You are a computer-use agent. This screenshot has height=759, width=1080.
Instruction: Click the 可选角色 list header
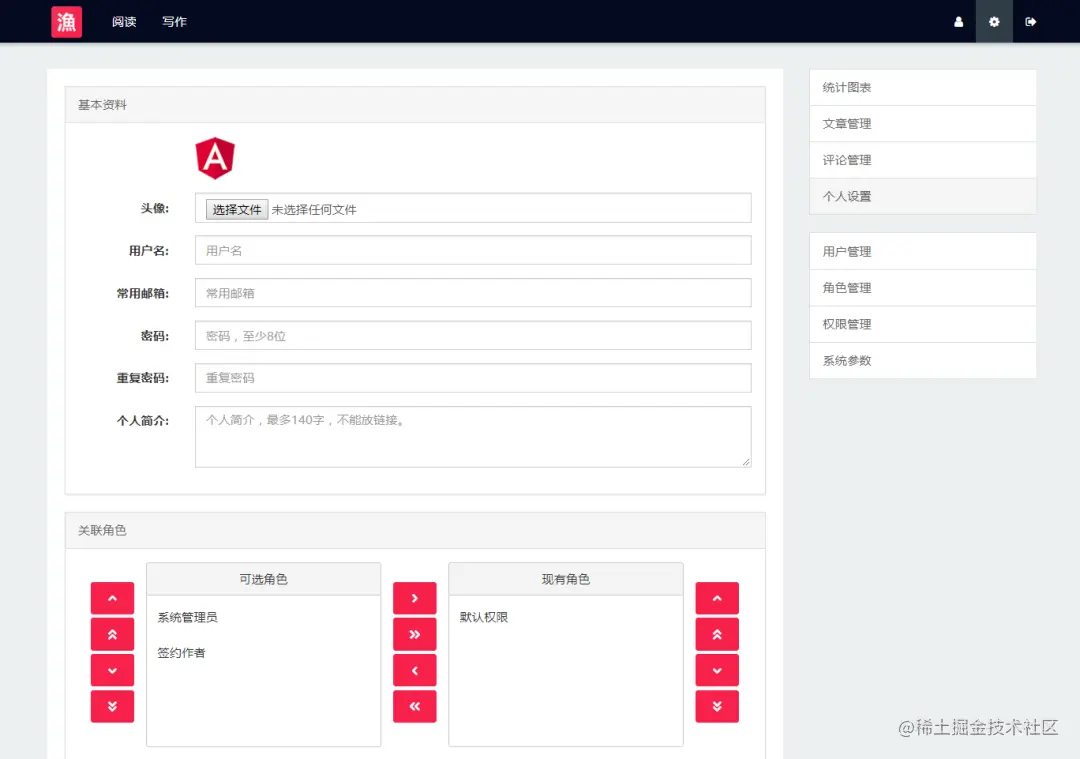263,579
